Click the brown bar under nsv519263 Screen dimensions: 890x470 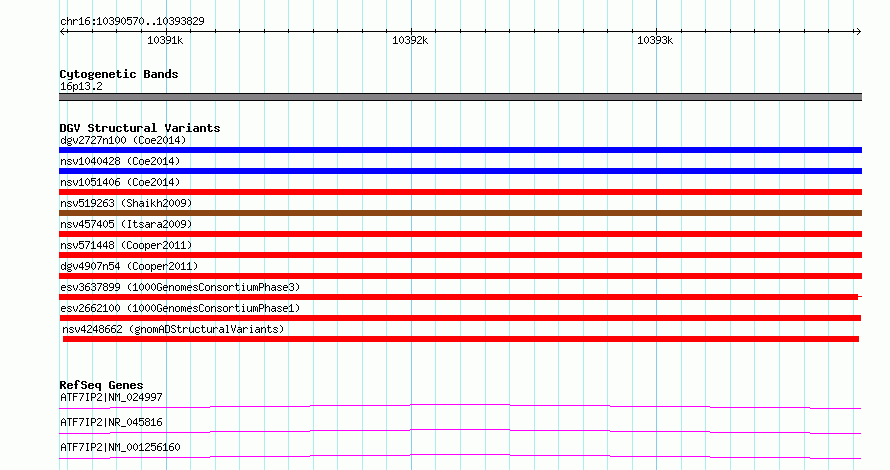460,213
